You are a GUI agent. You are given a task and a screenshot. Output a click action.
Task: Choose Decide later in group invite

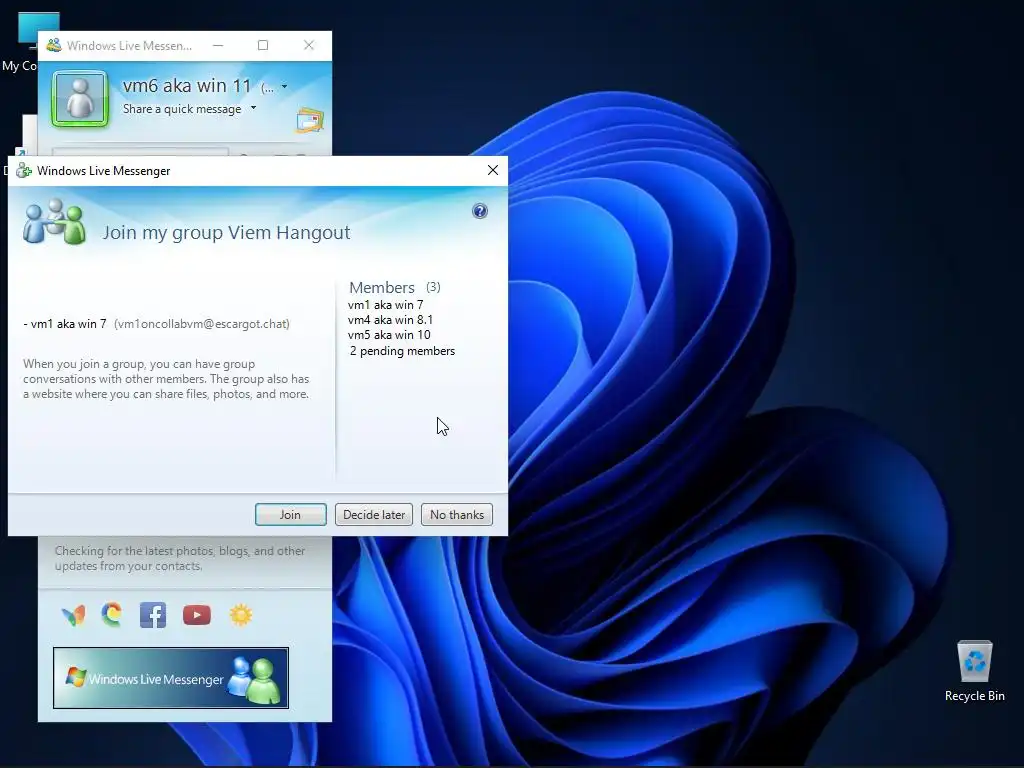click(374, 515)
